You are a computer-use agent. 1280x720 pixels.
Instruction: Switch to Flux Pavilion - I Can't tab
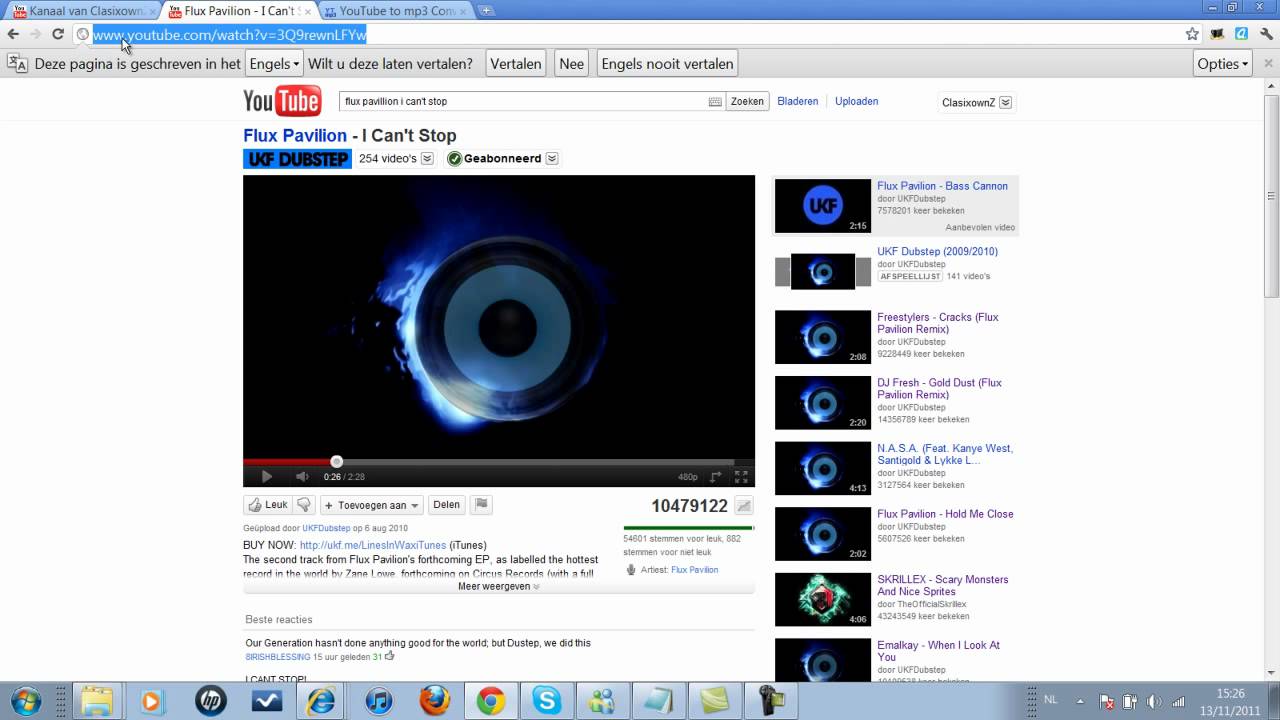point(239,11)
